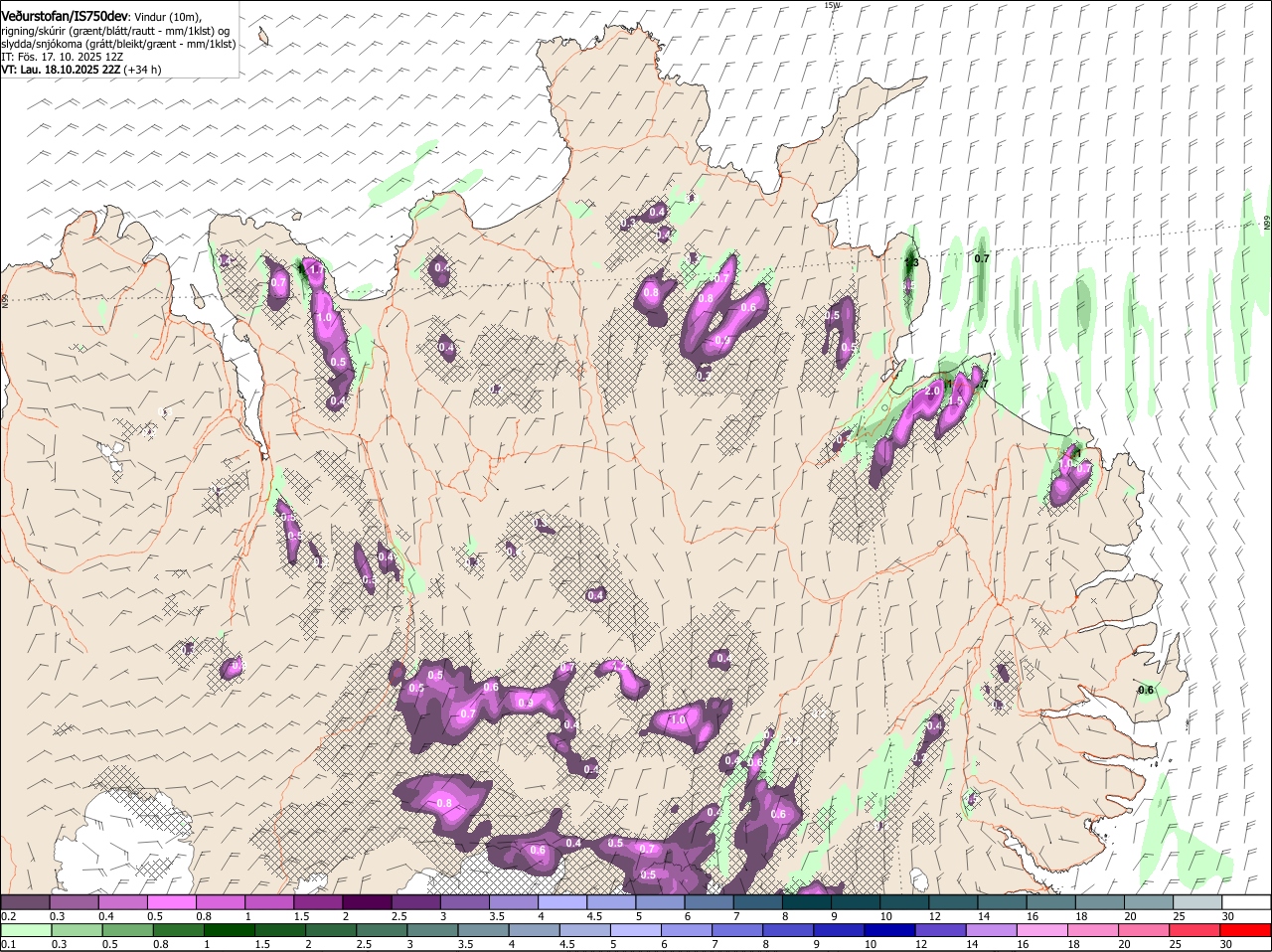Pick the white swatch ending the snow scale at 30
The width and height of the screenshot is (1272, 952).
(x=1247, y=902)
